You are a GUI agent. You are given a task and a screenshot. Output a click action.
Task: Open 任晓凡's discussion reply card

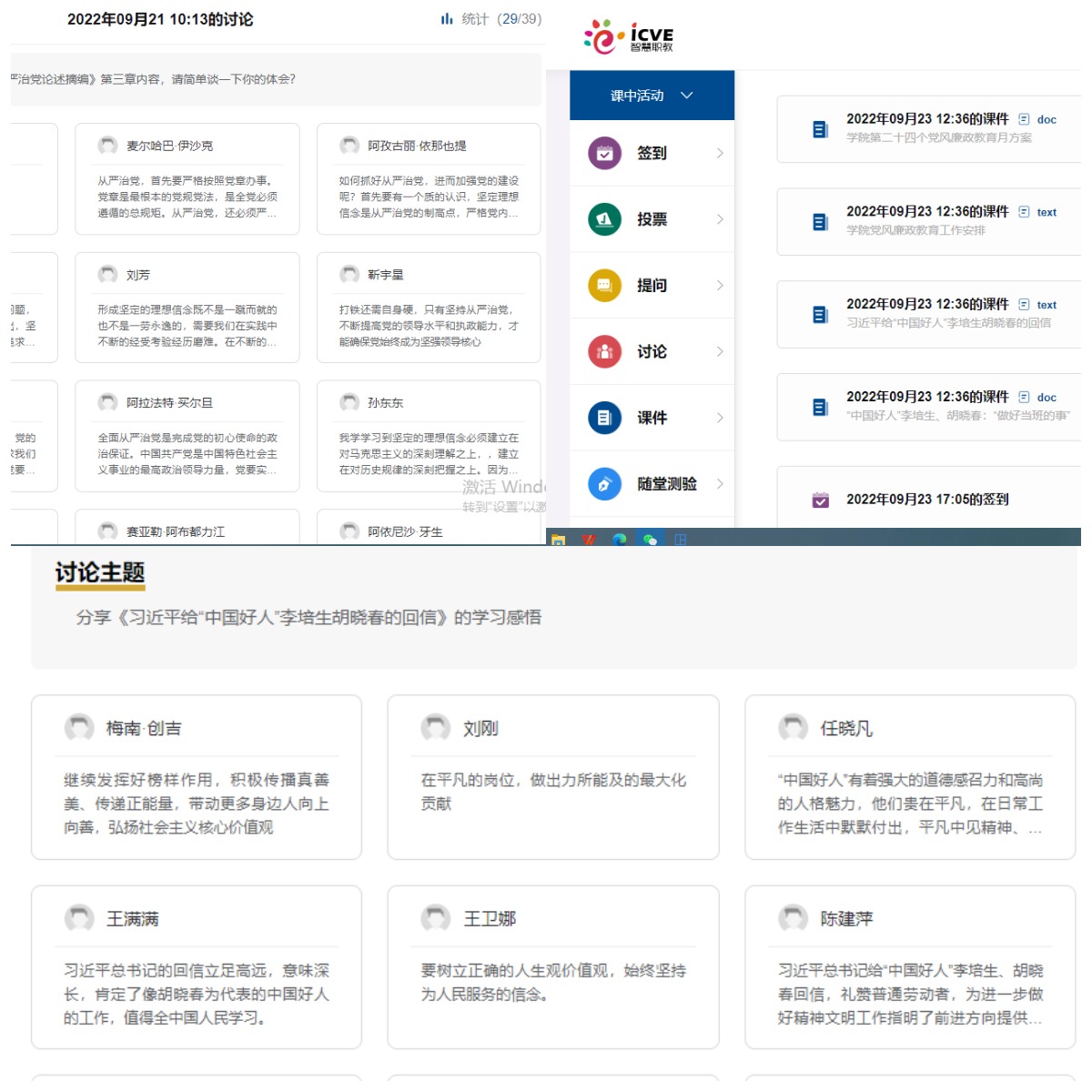[909, 777]
